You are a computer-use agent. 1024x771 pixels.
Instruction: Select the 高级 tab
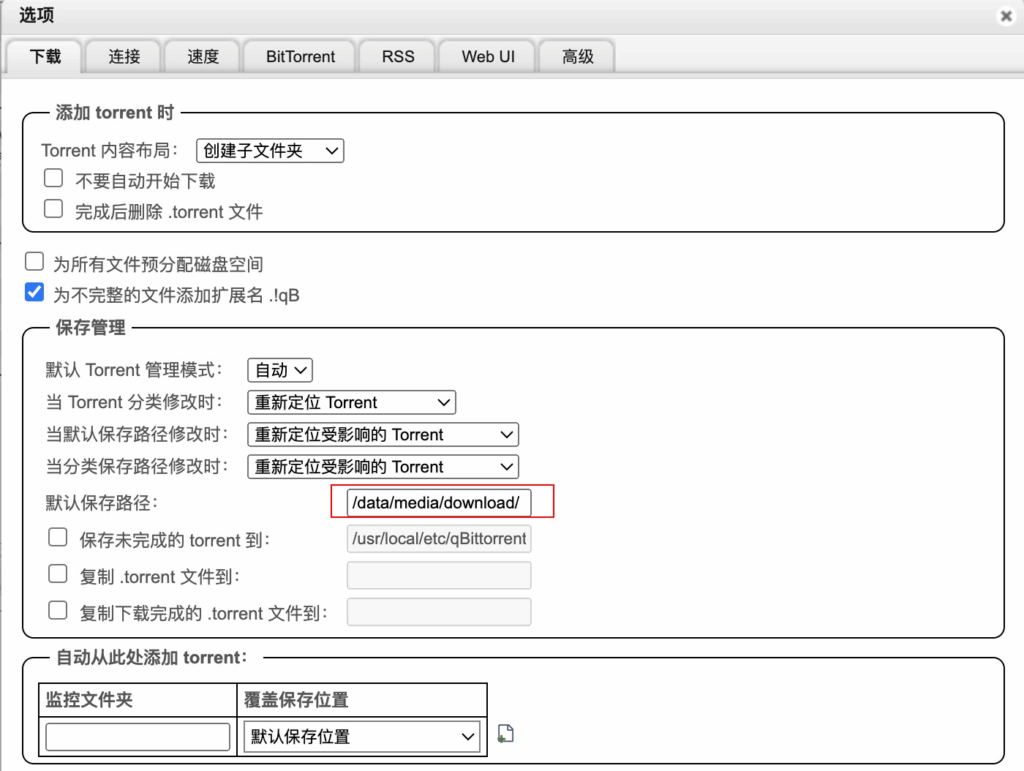pyautogui.click(x=577, y=57)
